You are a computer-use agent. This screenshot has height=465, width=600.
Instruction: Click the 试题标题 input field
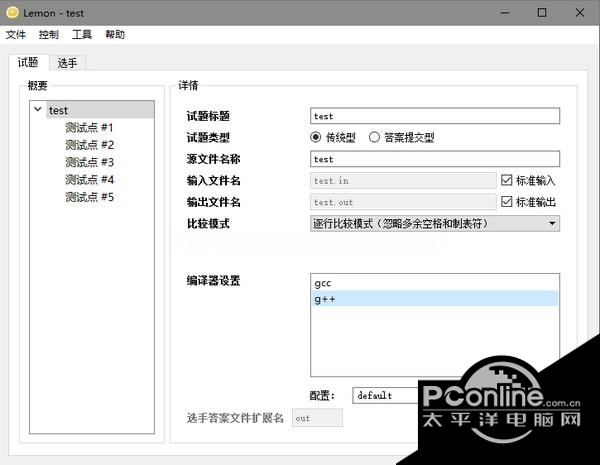pyautogui.click(x=435, y=116)
